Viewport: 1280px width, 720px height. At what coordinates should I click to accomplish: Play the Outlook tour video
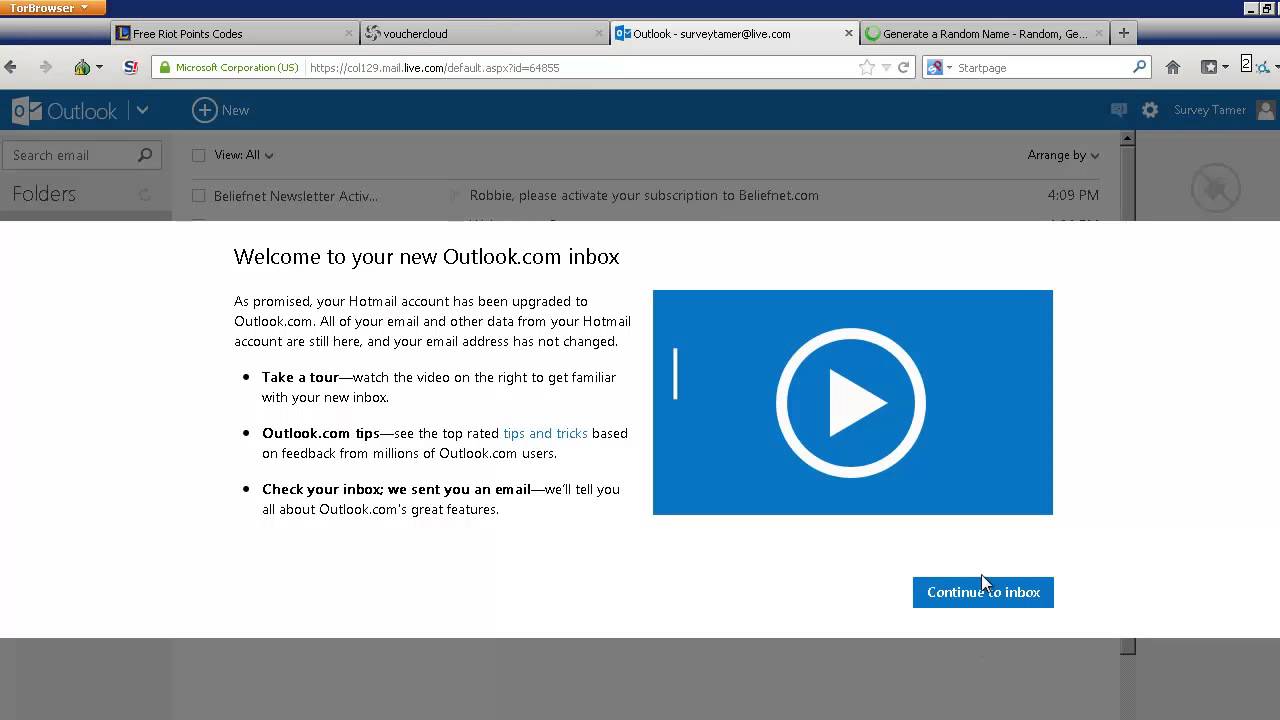click(851, 402)
